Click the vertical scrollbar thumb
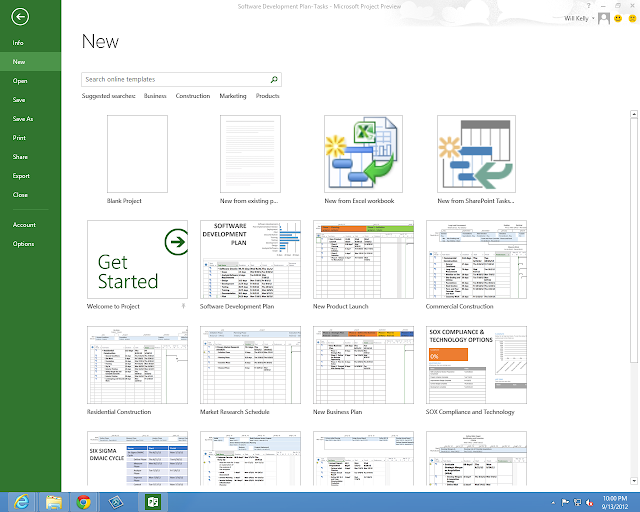 634,240
